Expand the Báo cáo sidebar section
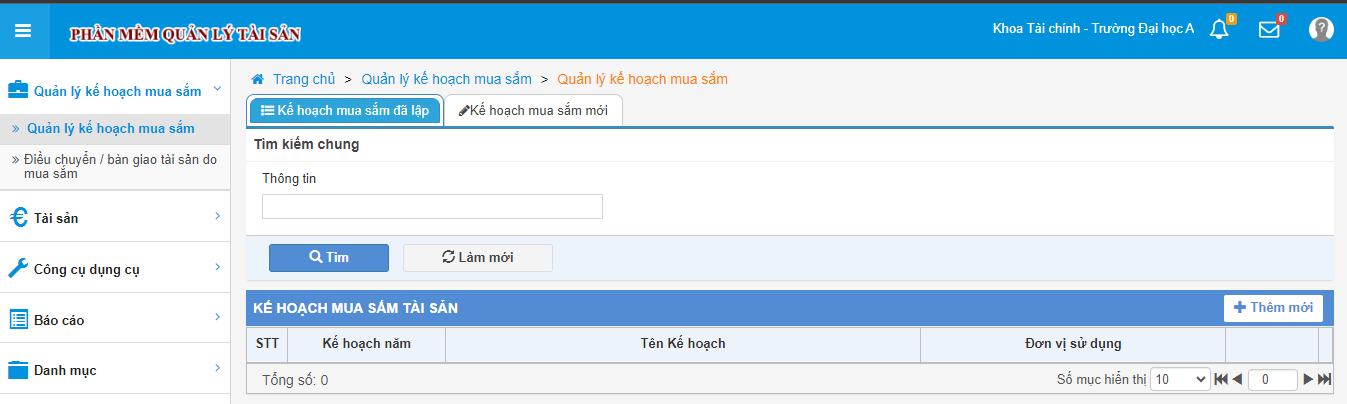The image size is (1347, 404). click(x=115, y=319)
